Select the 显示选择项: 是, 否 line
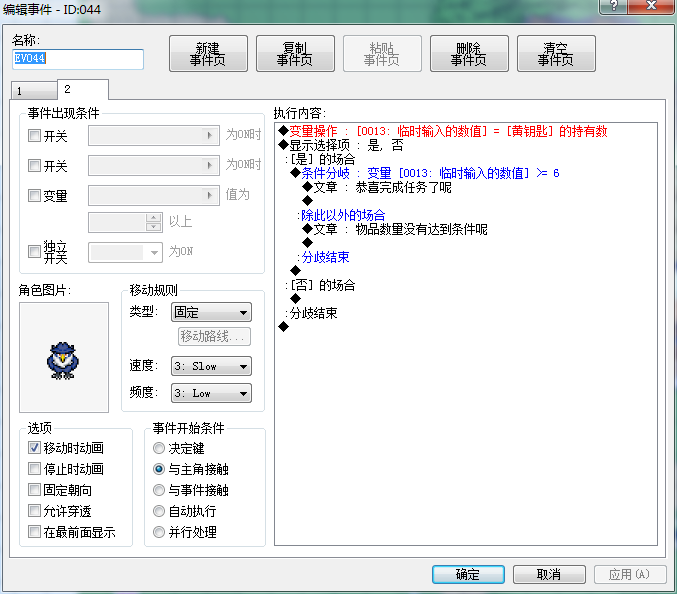This screenshot has height=594, width=677. pyautogui.click(x=341, y=145)
